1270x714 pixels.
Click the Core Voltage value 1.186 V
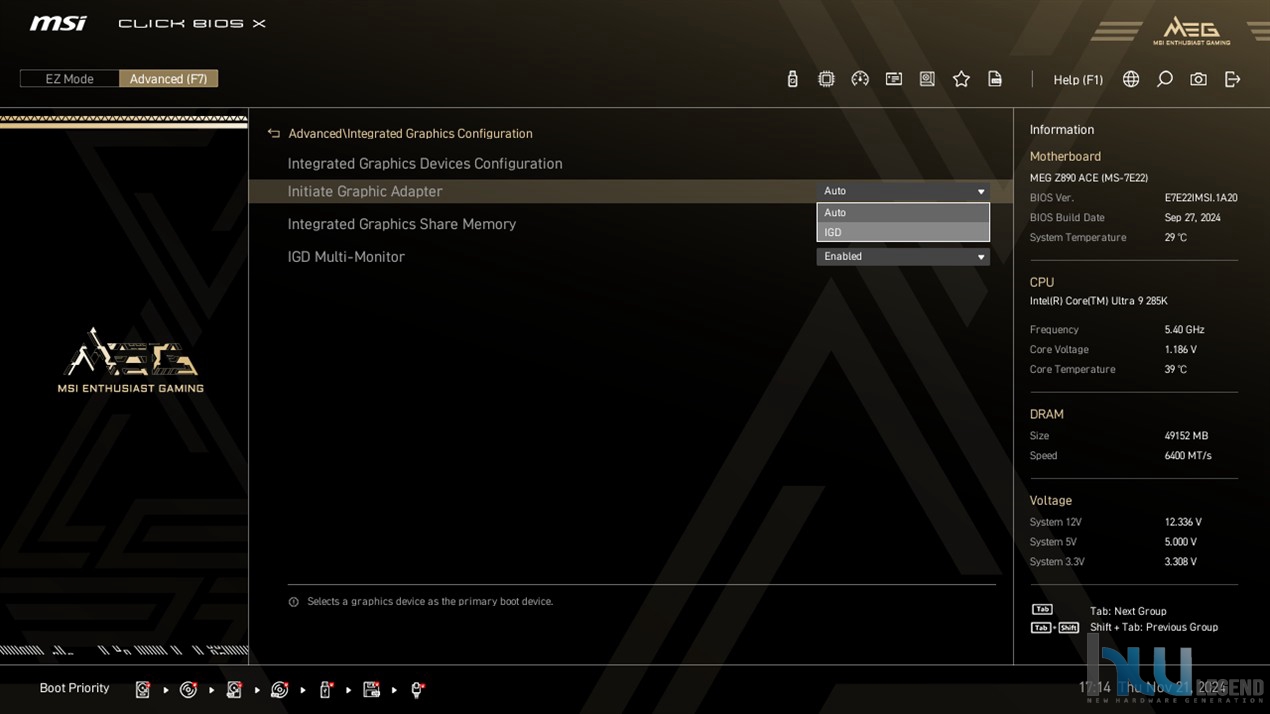[x=1181, y=350]
